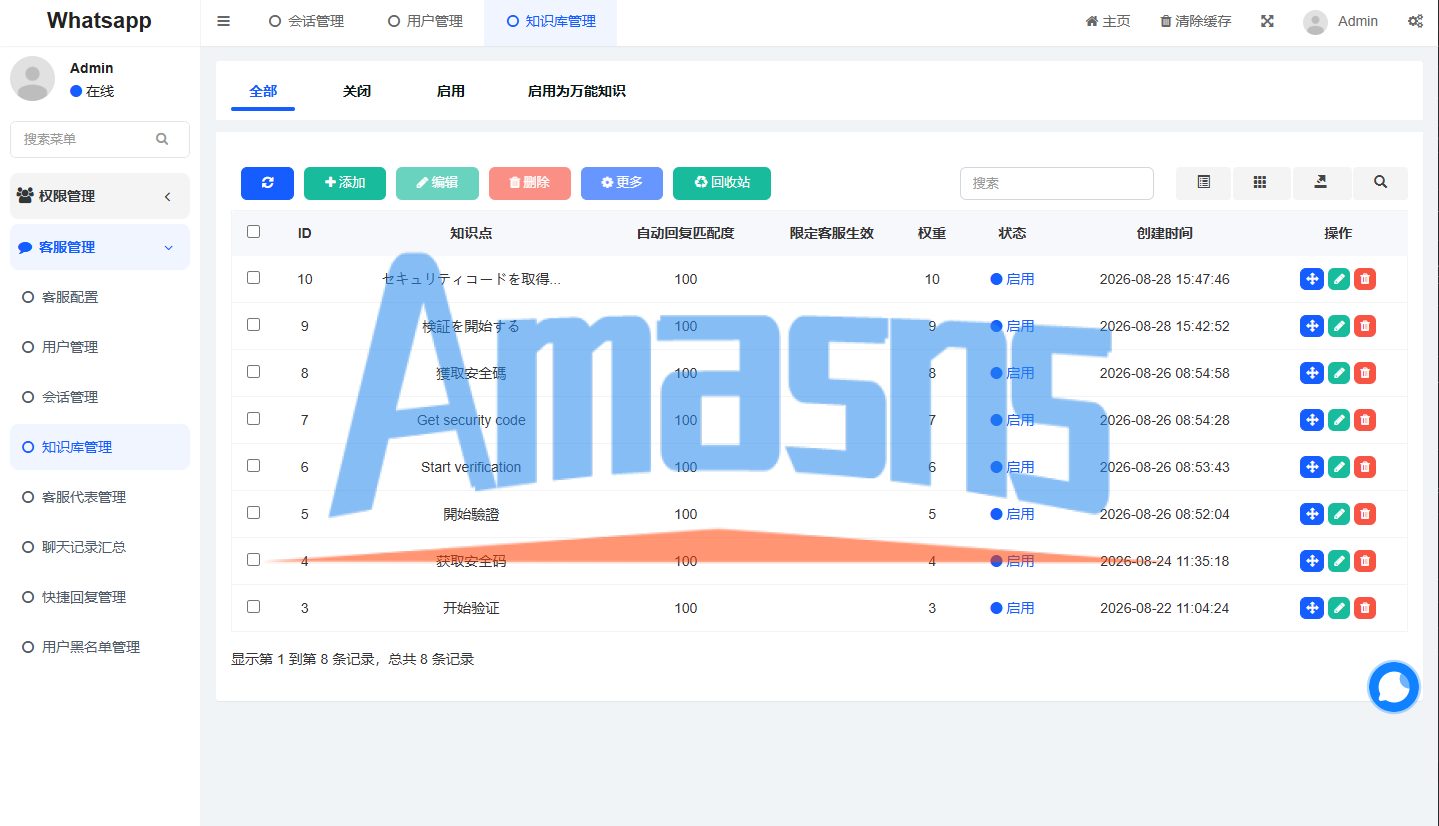Screen dimensions: 1439x826
Task: Select the 启用 filter tab
Action: tap(451, 91)
